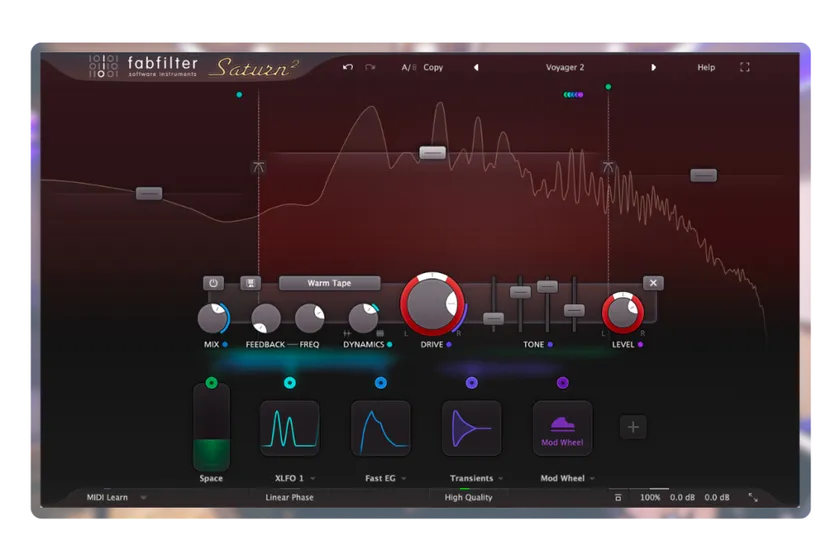
Task: Click the Mix knob
Action: tap(213, 318)
